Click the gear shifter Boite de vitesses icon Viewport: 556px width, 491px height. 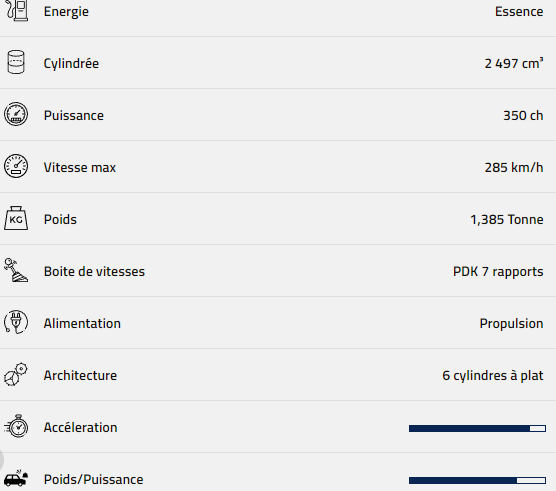(x=16, y=270)
